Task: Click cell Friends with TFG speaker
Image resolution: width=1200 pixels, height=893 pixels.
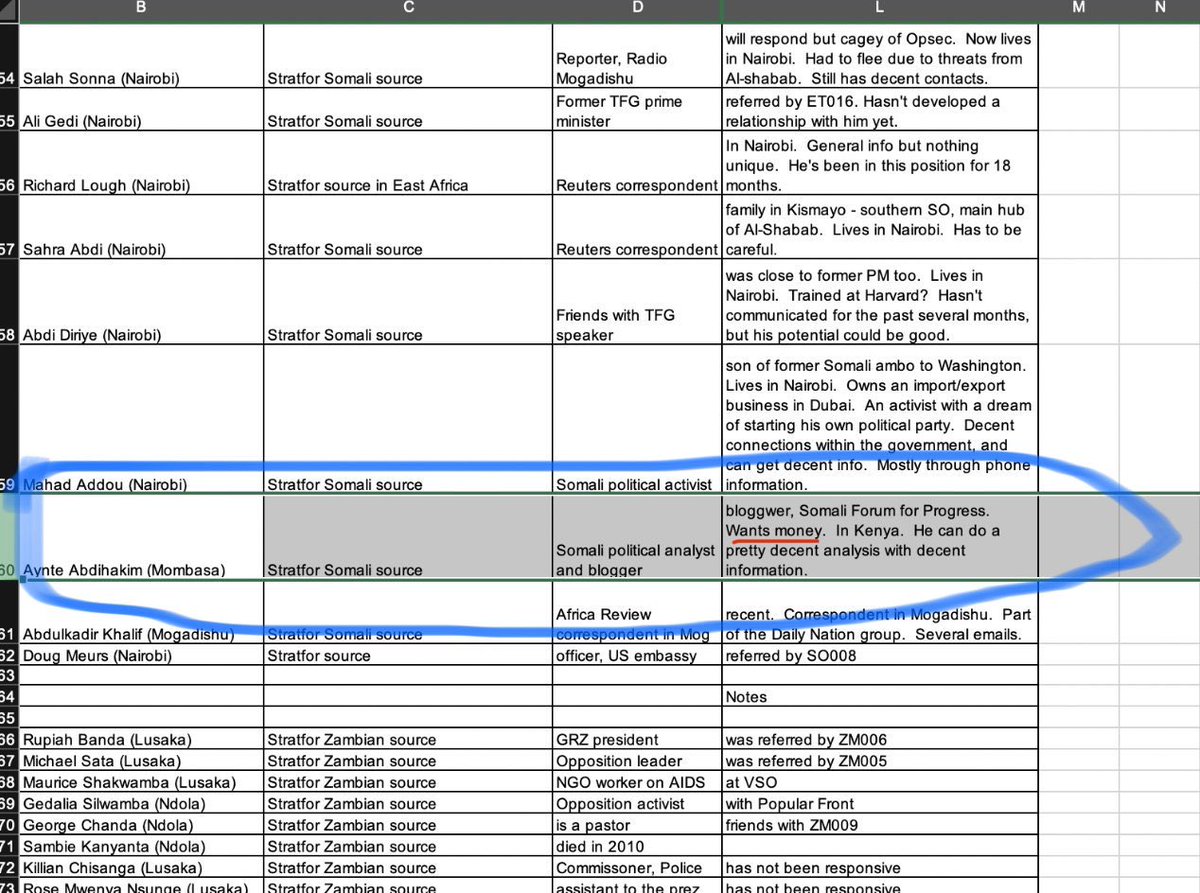Action: (637, 302)
